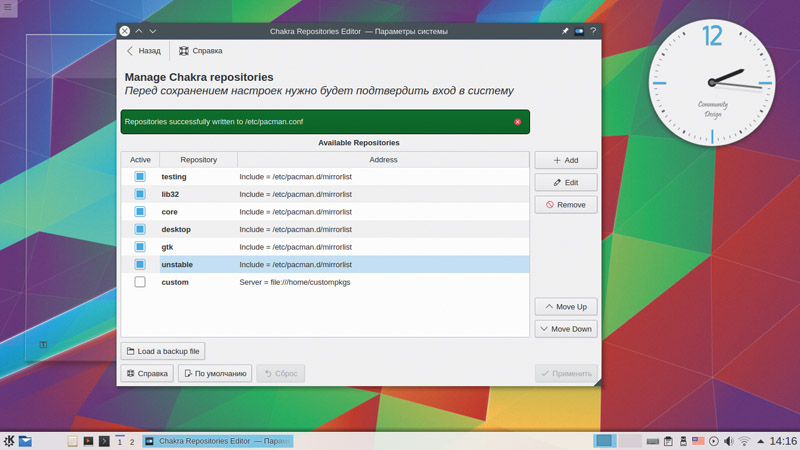This screenshot has width=800, height=450.
Task: Open the volume speaker tray icon
Action: (729, 441)
